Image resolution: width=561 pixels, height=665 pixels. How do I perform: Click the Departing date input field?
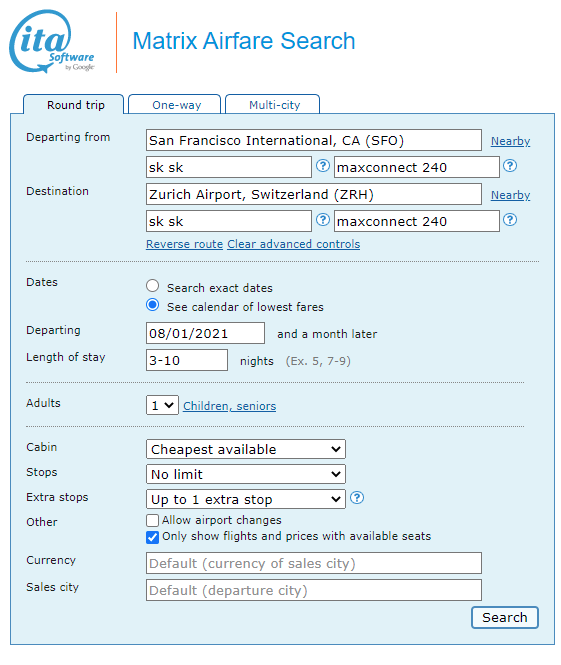click(205, 333)
